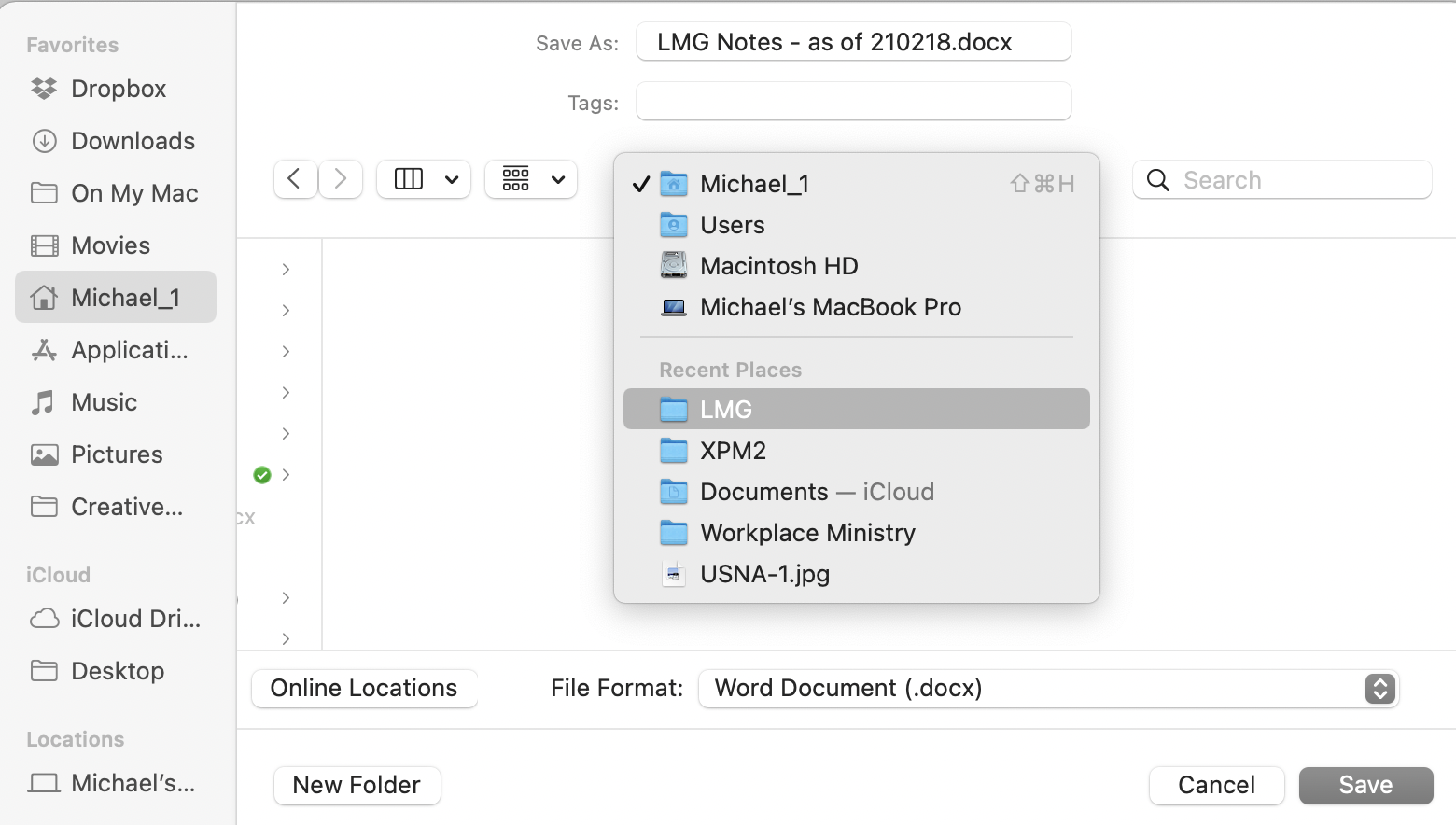This screenshot has width=1456, height=825.
Task: Choose XPM2 under Recent Places
Action: coord(857,451)
